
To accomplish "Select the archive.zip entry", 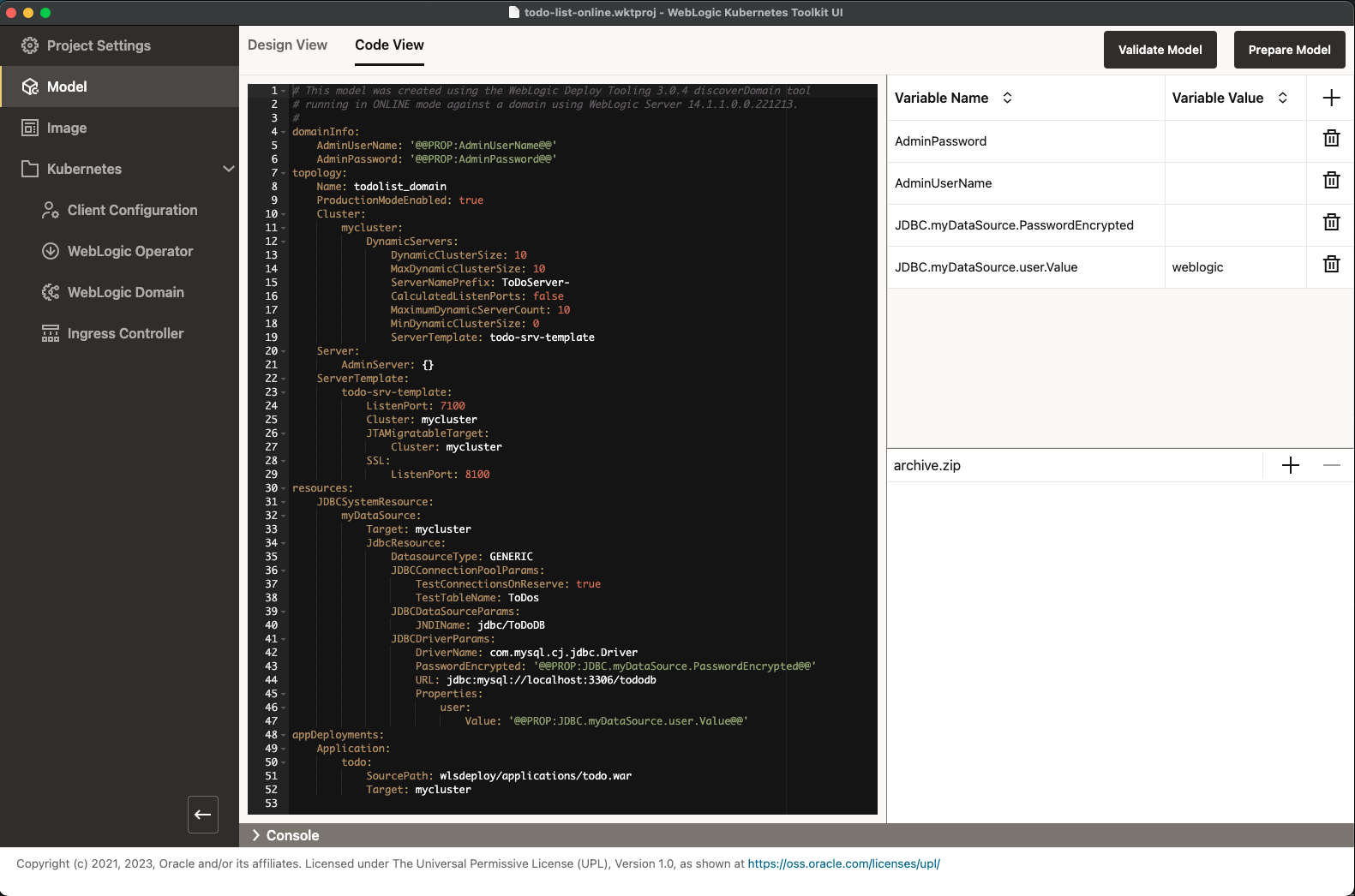I will [x=927, y=465].
